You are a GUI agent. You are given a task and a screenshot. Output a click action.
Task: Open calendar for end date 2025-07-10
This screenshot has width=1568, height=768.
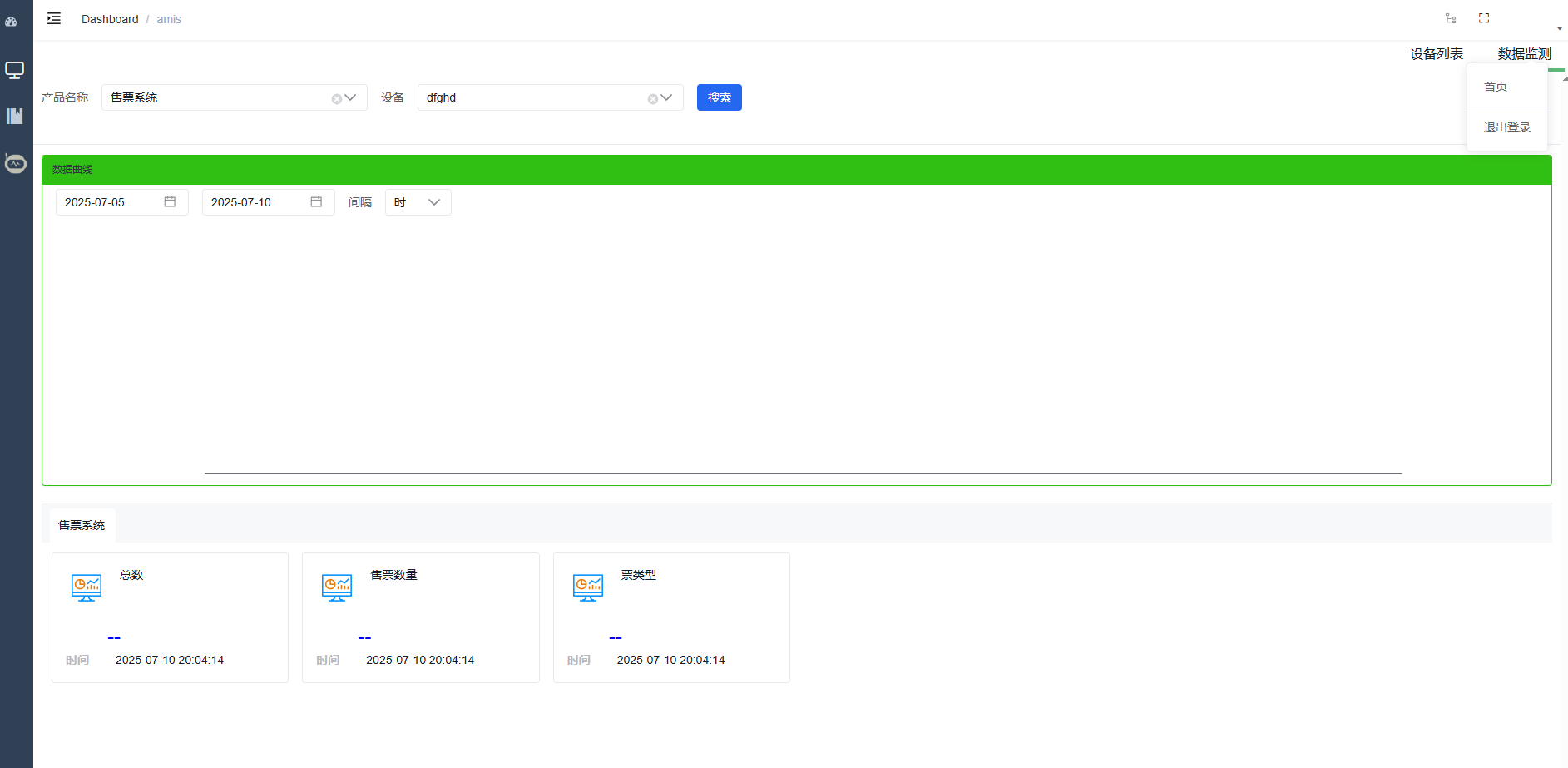tap(316, 201)
